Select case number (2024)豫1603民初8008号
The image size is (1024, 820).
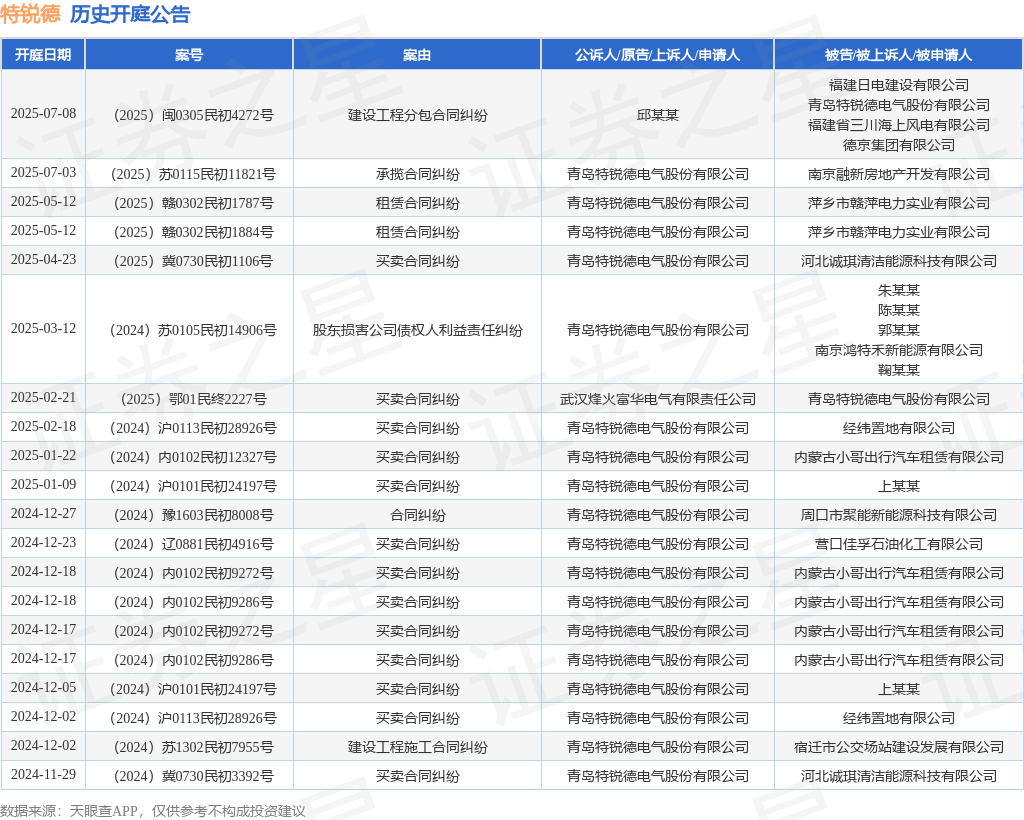coord(193,516)
